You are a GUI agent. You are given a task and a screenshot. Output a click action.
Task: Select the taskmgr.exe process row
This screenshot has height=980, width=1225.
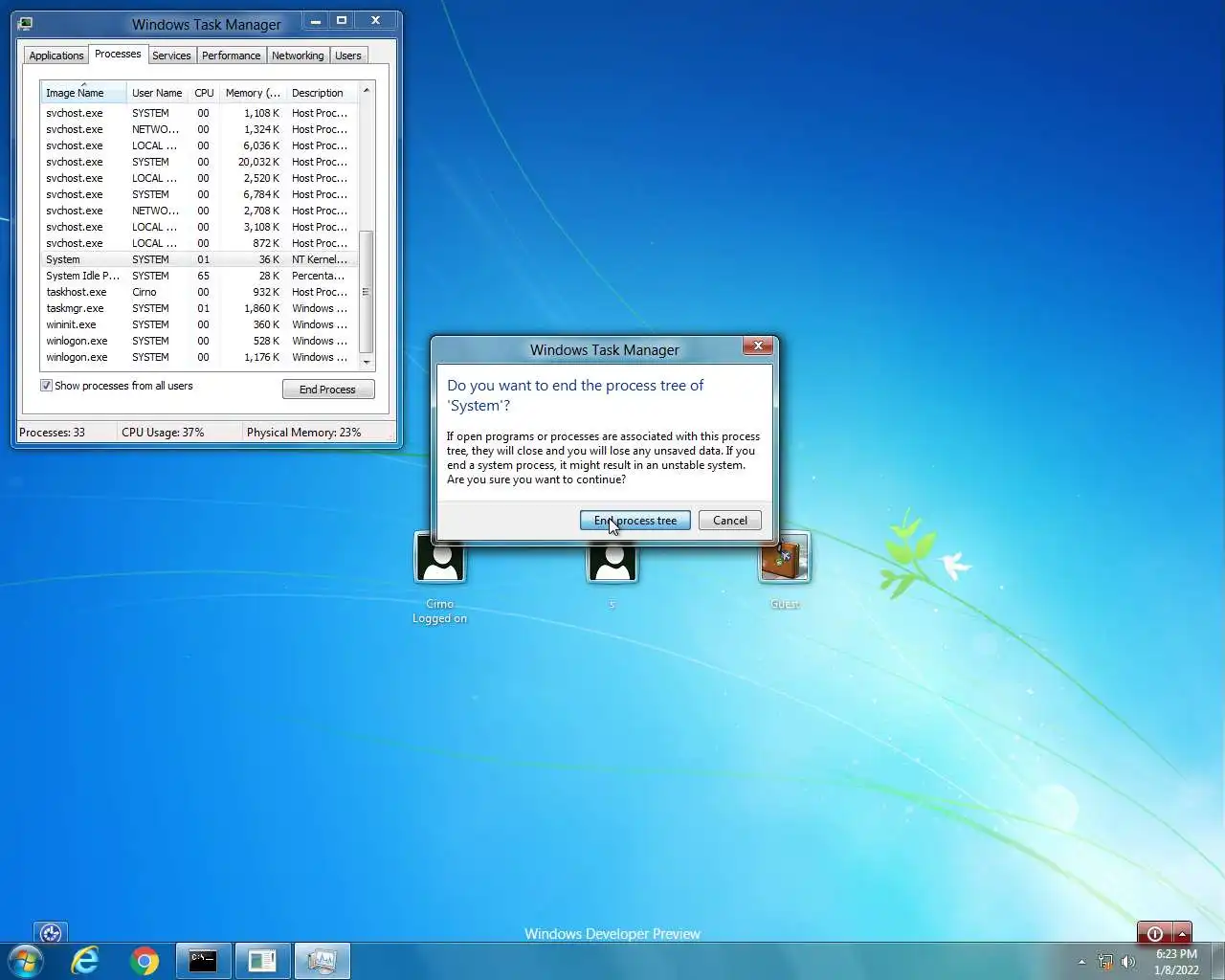click(x=199, y=308)
